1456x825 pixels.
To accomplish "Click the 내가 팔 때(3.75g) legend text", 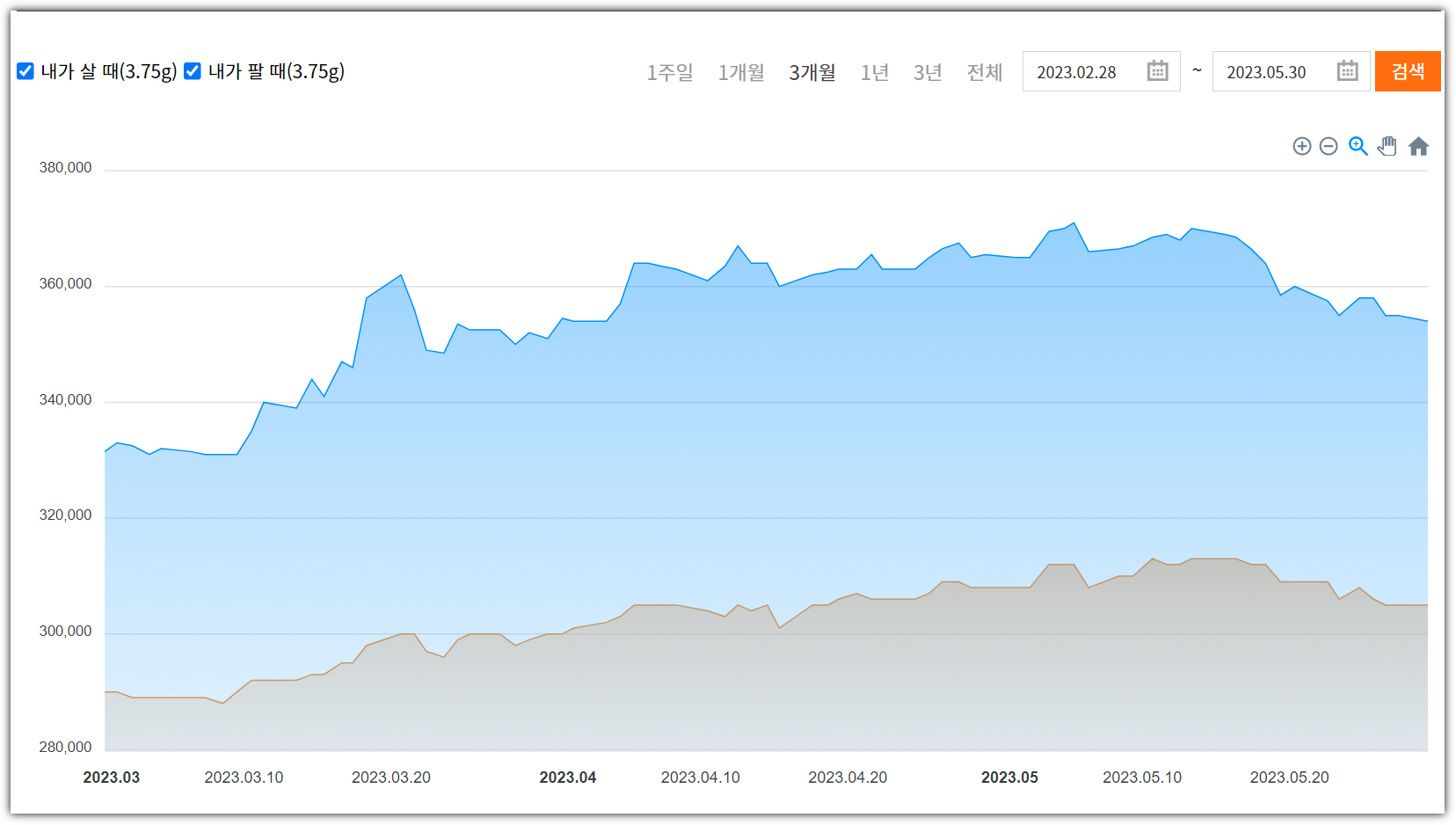I will (276, 71).
